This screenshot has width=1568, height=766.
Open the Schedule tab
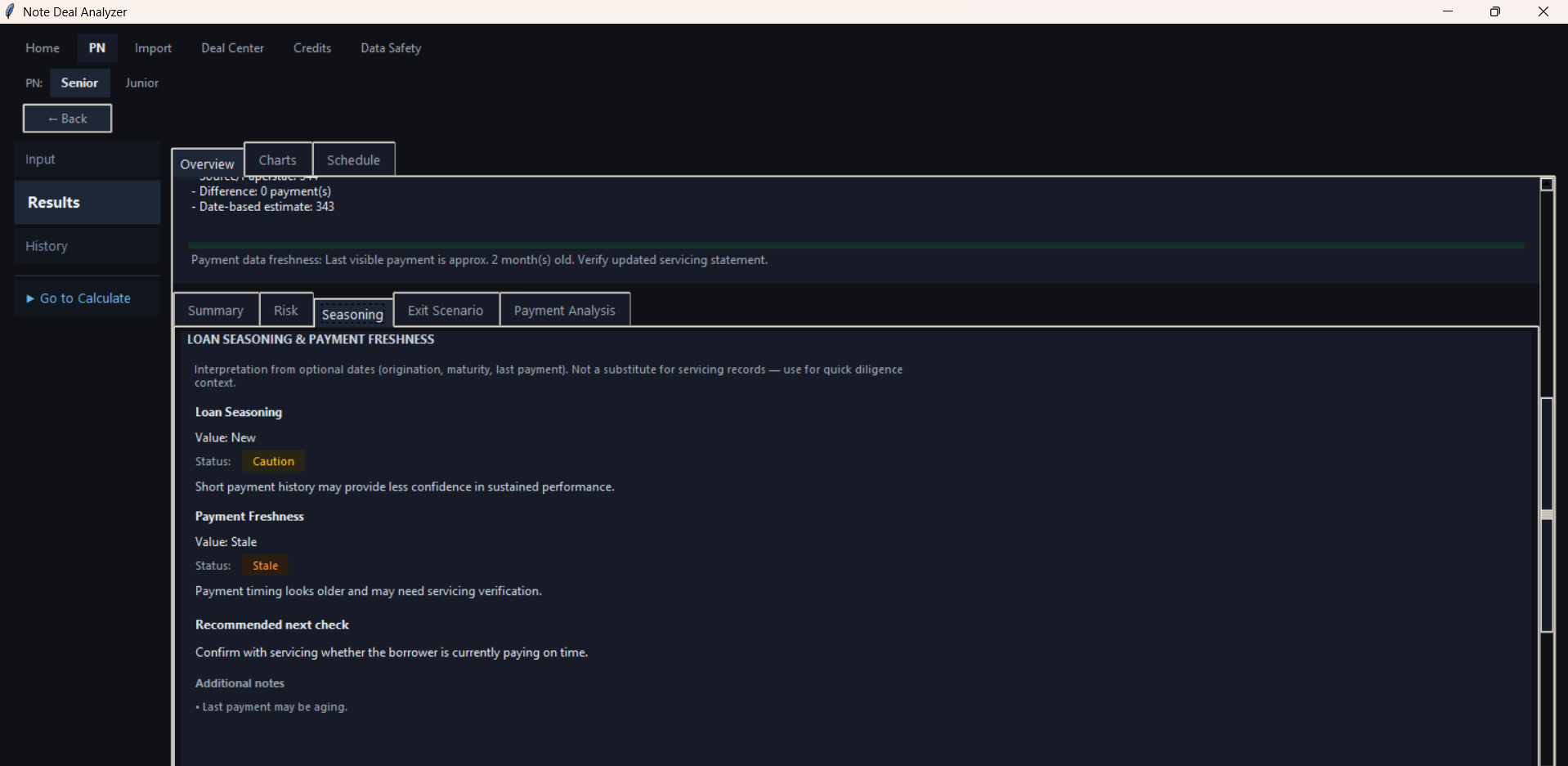pos(354,160)
